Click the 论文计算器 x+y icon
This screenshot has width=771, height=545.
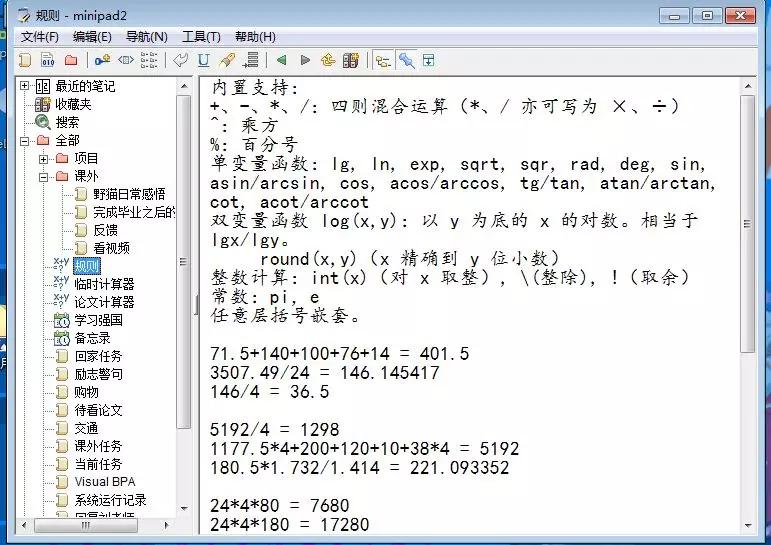coord(61,301)
